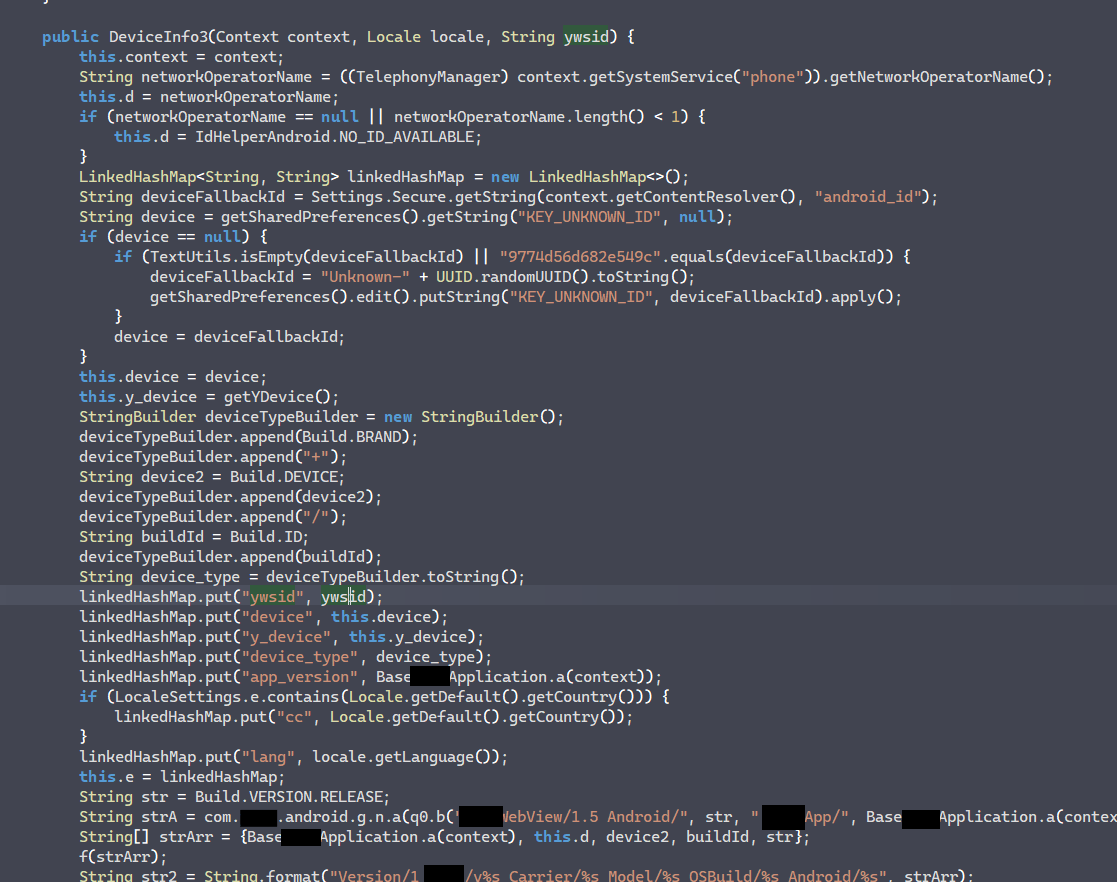Click the "WebView/1.5 Android/" string literal
The image size is (1117, 882).
point(573,815)
